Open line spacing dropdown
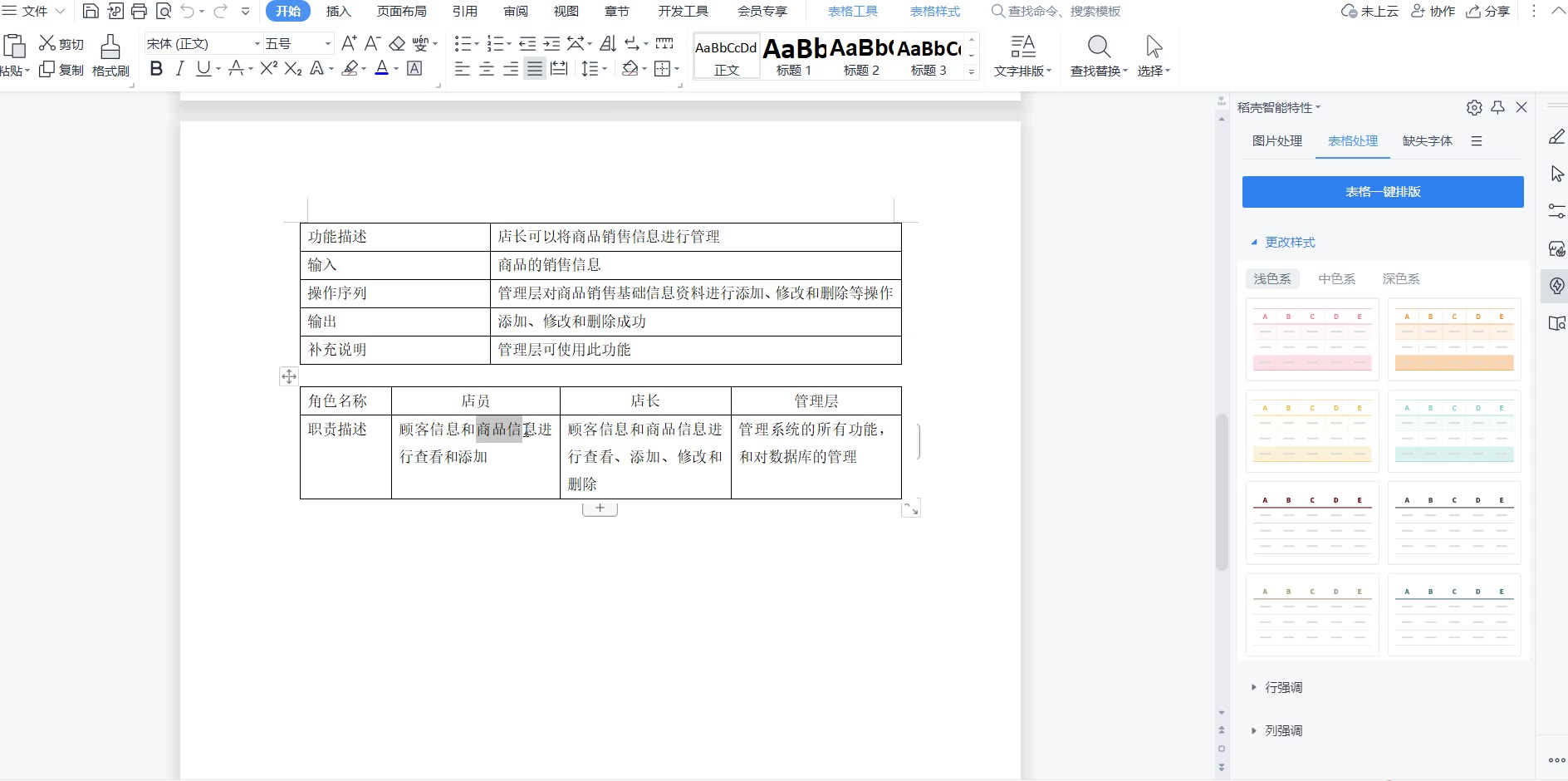The image size is (1568, 781). pyautogui.click(x=605, y=70)
